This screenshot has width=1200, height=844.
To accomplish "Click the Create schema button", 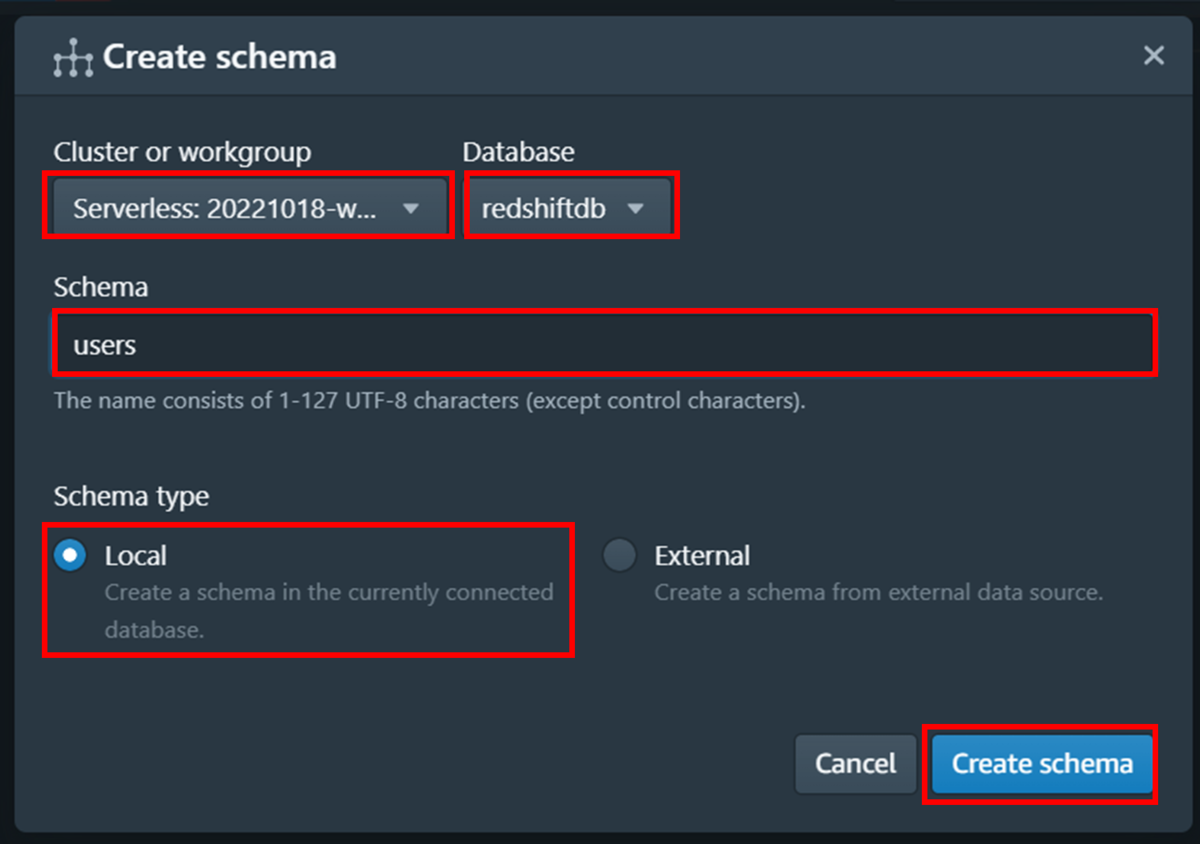I will (x=1042, y=764).
